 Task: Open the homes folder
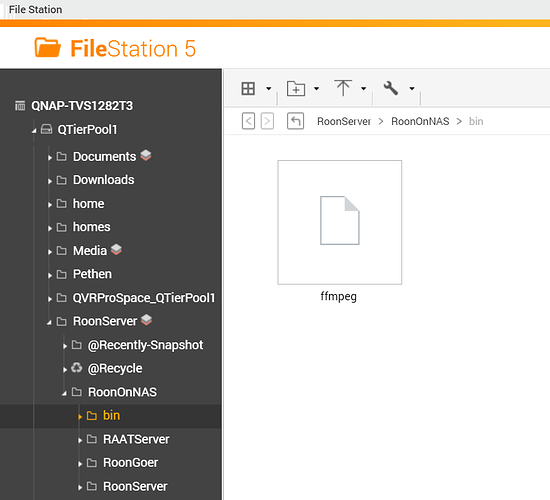[92, 227]
